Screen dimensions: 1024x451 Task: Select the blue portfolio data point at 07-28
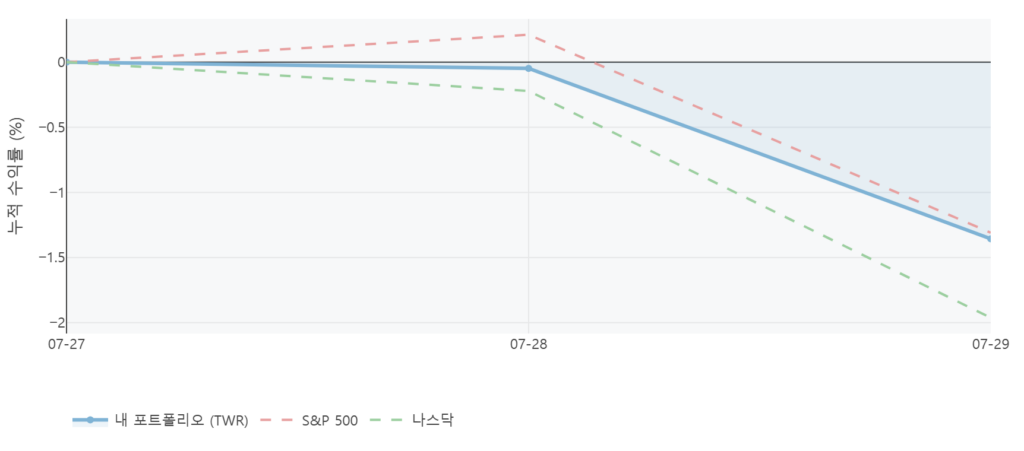528,69
